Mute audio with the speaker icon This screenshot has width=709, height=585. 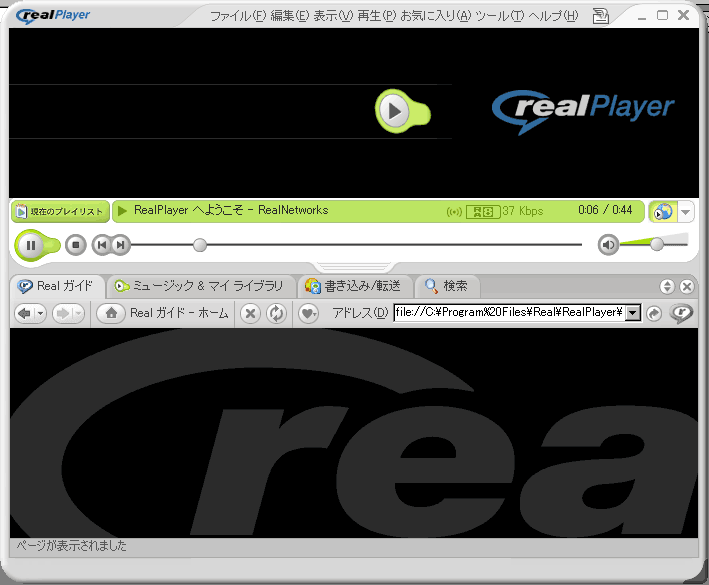point(608,245)
